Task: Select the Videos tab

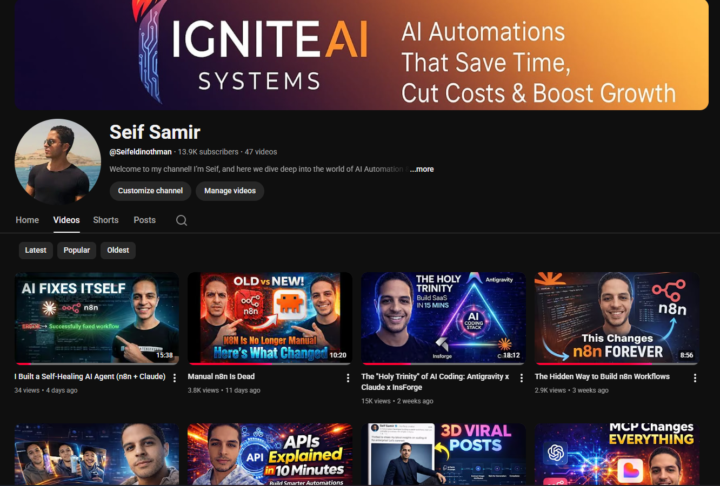Action: click(66, 220)
